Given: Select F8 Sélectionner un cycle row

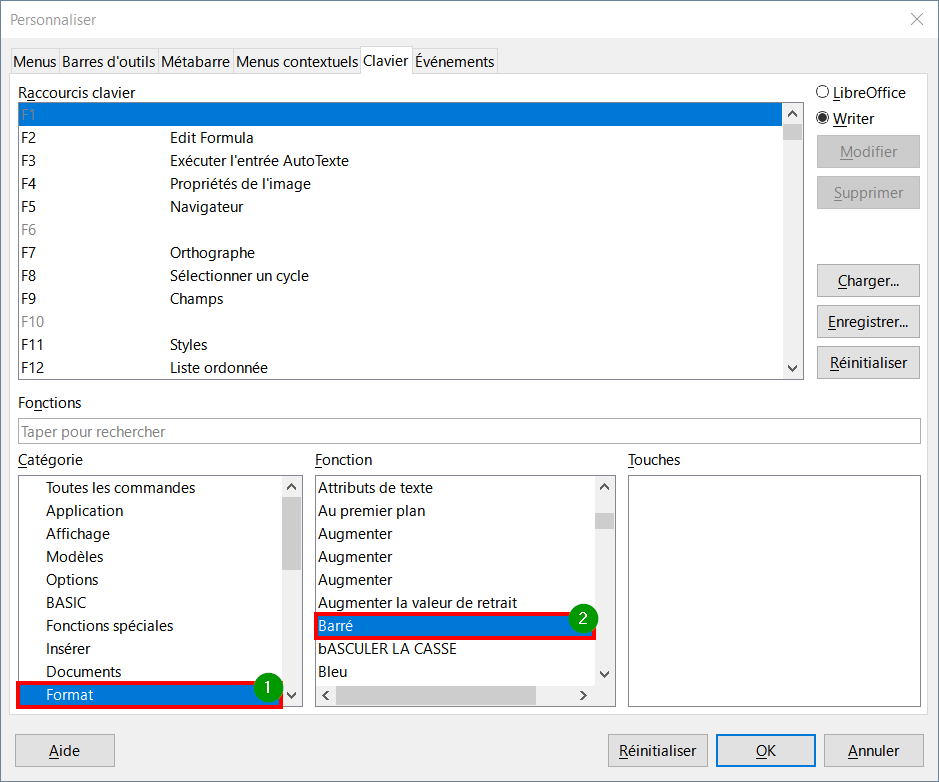Looking at the screenshot, I should pyautogui.click(x=400, y=276).
